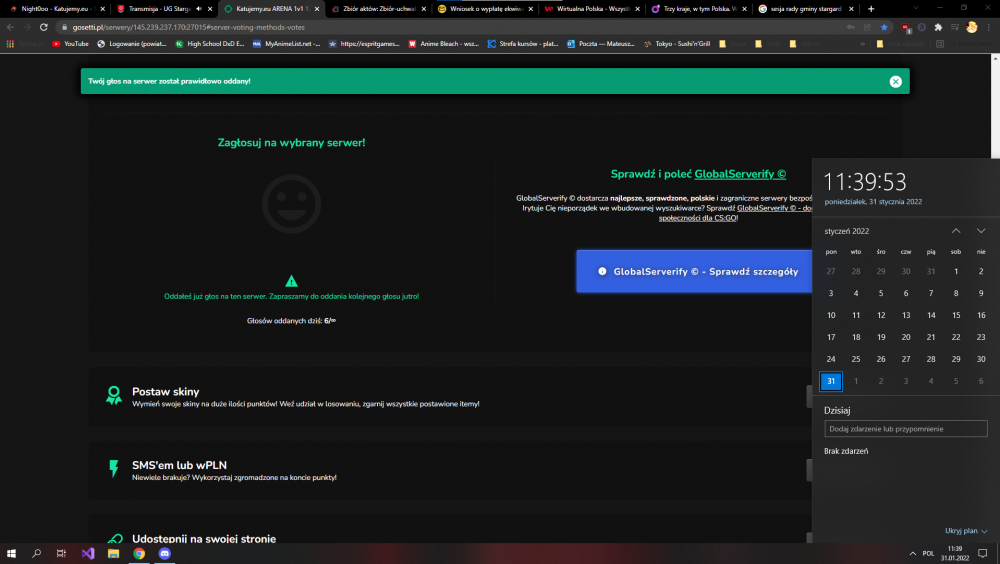
Task: Click the add event or reminder field
Action: pos(906,429)
